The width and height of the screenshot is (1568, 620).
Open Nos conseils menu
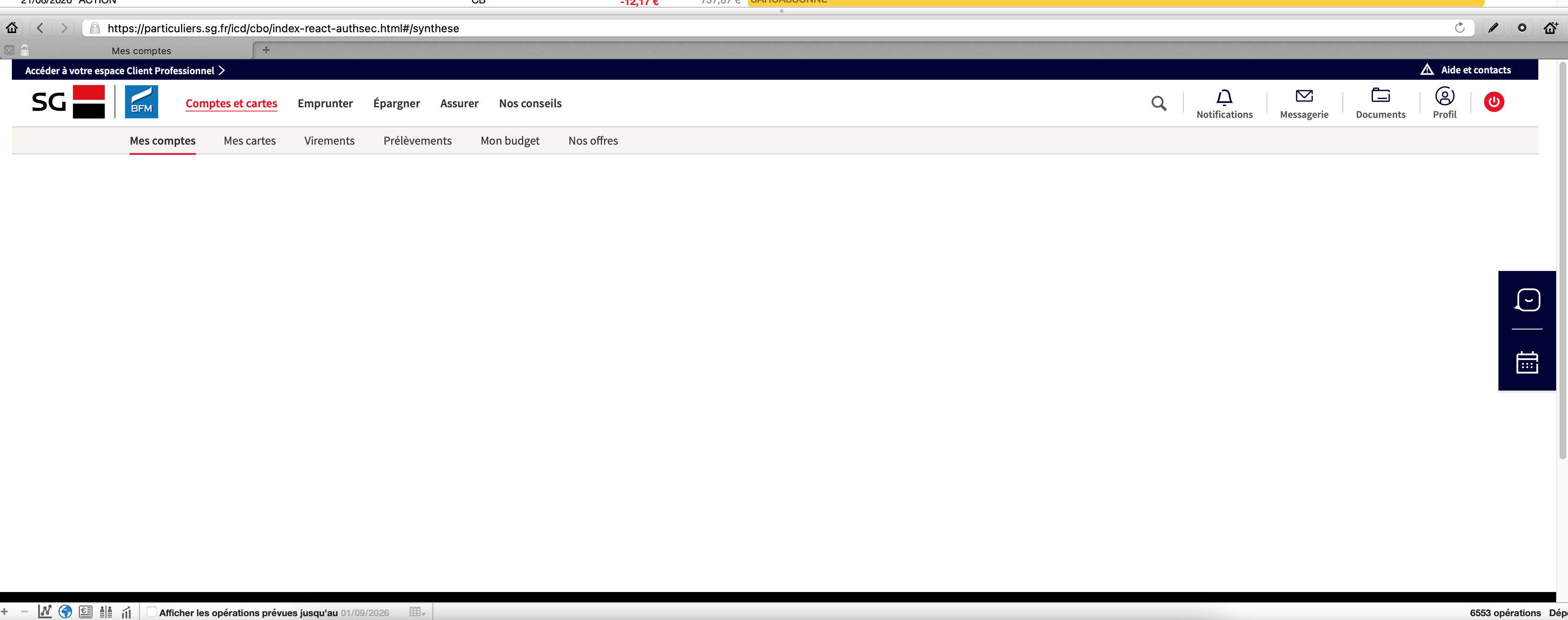pos(530,103)
